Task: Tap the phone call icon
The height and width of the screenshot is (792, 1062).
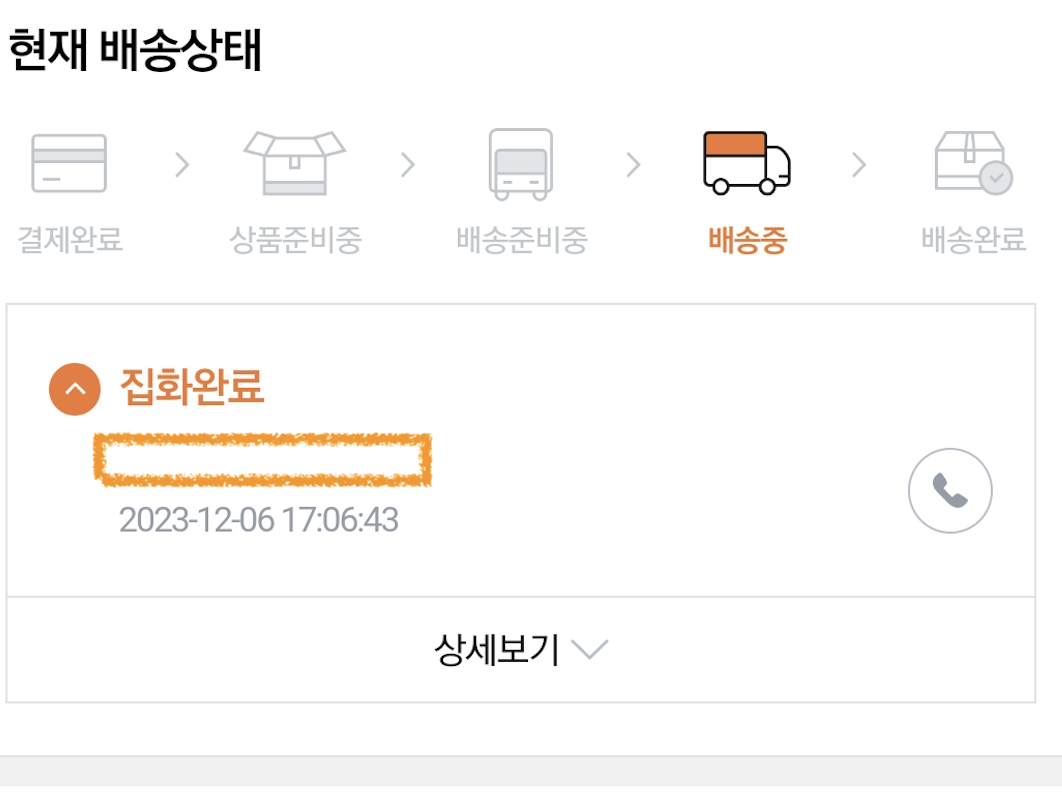Action: [948, 490]
